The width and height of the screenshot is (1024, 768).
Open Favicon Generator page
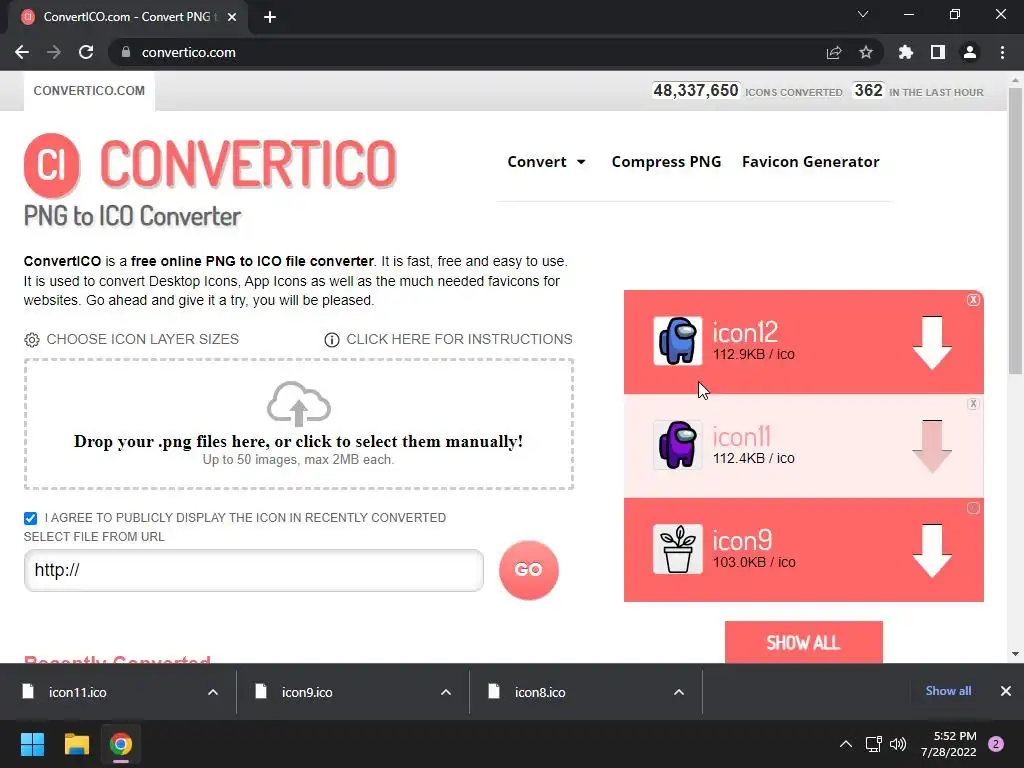(x=810, y=162)
